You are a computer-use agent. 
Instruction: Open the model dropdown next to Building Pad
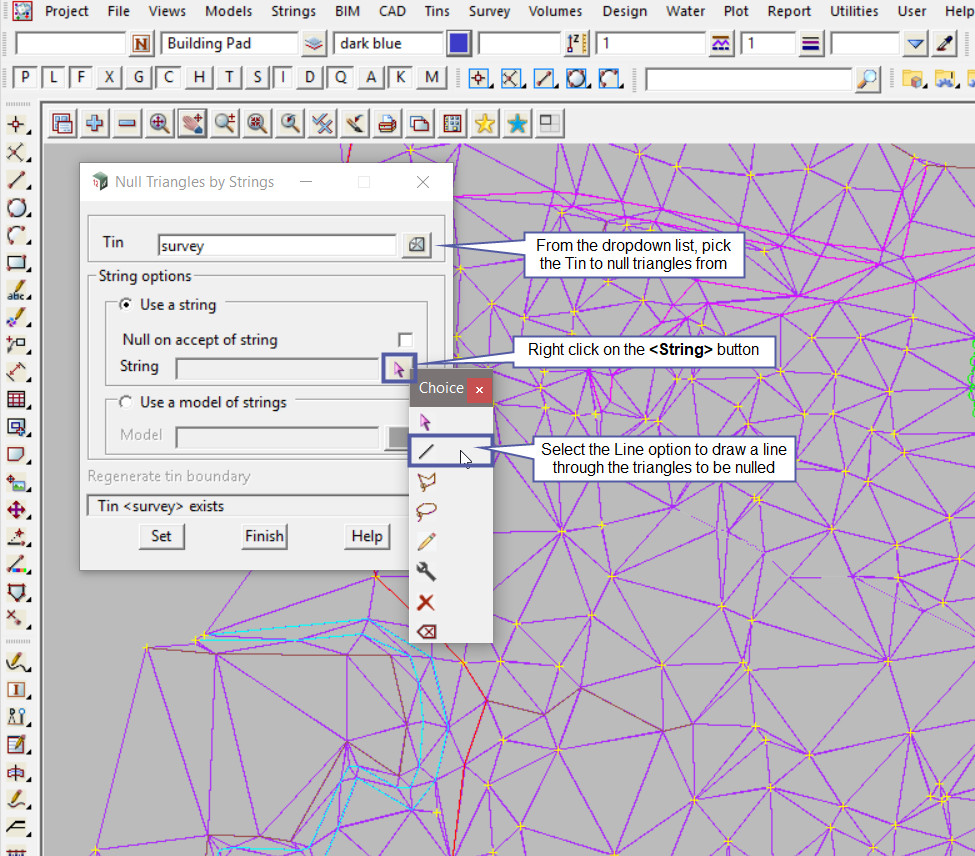[314, 44]
